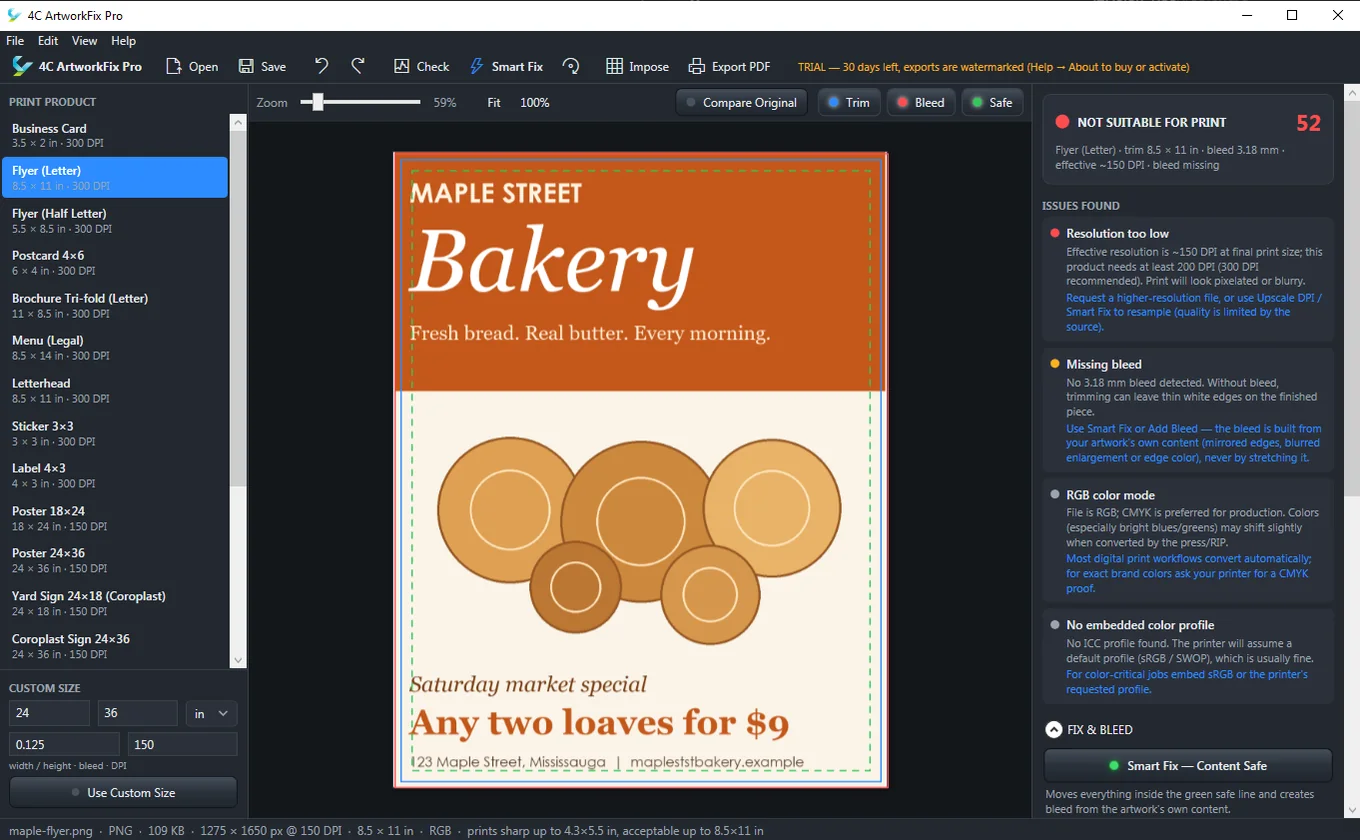
Task: Click the 4C ArtworkFix Pro logo
Action: coord(21,66)
